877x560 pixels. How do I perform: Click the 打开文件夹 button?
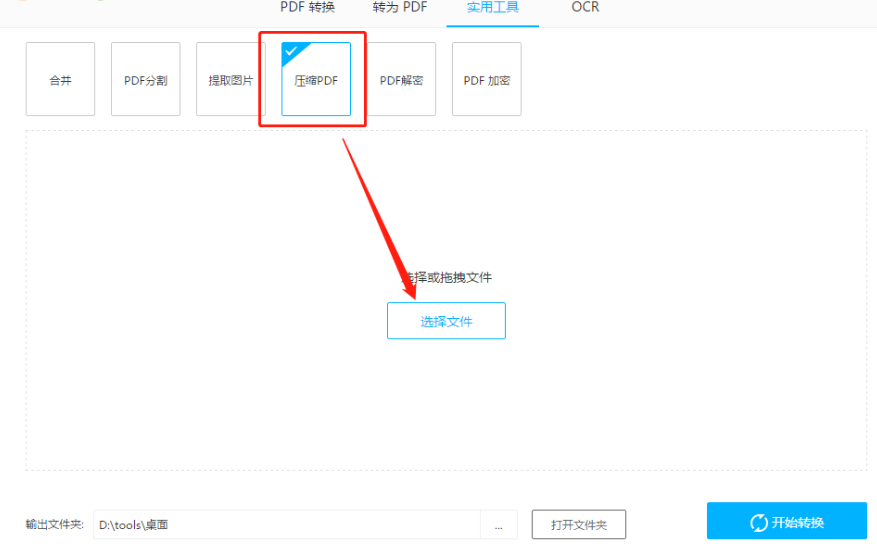pyautogui.click(x=579, y=525)
